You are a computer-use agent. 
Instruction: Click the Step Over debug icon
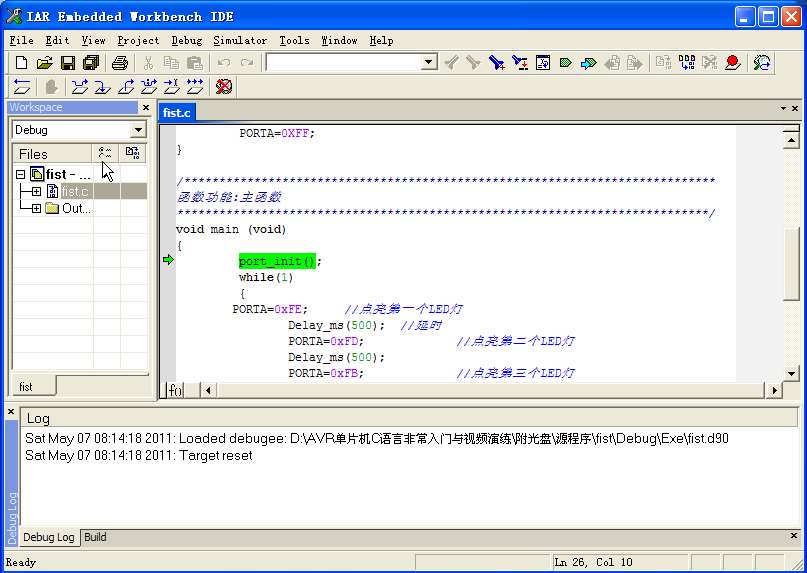pyautogui.click(x=79, y=87)
